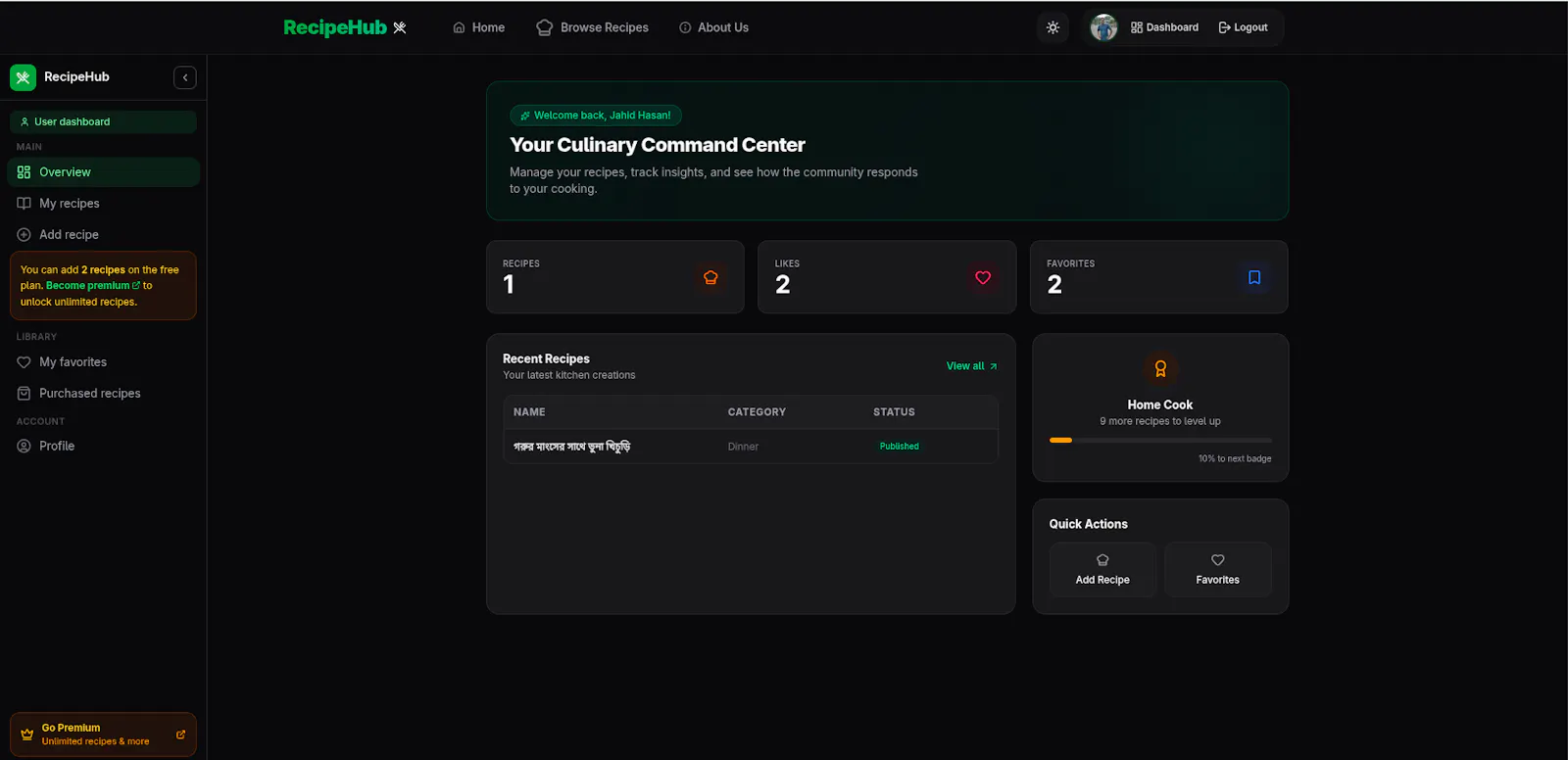Click the Welcome back, Jahid Hasan badge
The height and width of the screenshot is (760, 1568).
point(596,116)
